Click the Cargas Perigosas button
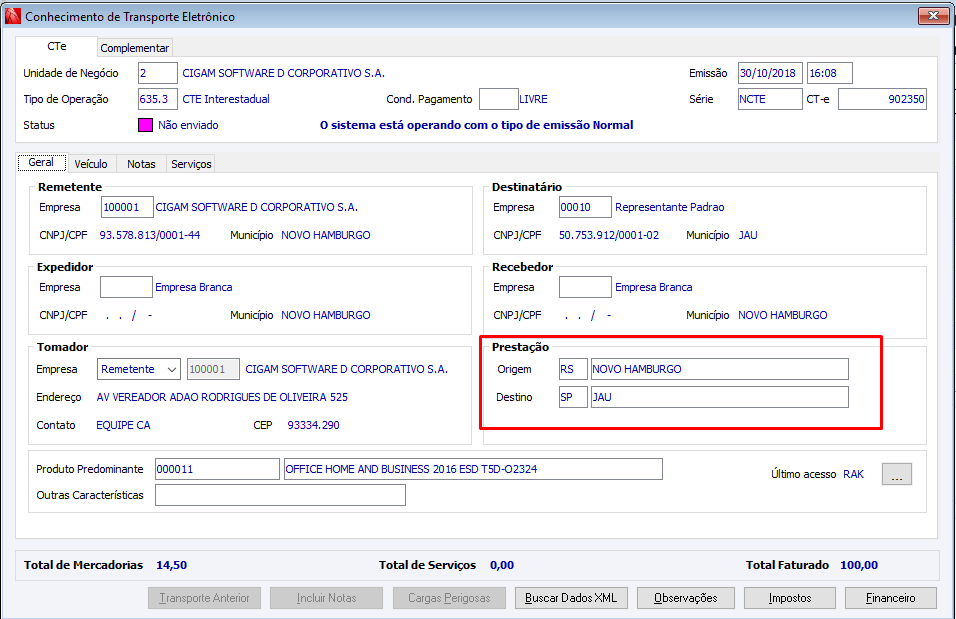This screenshot has height=619, width=956. 449,598
